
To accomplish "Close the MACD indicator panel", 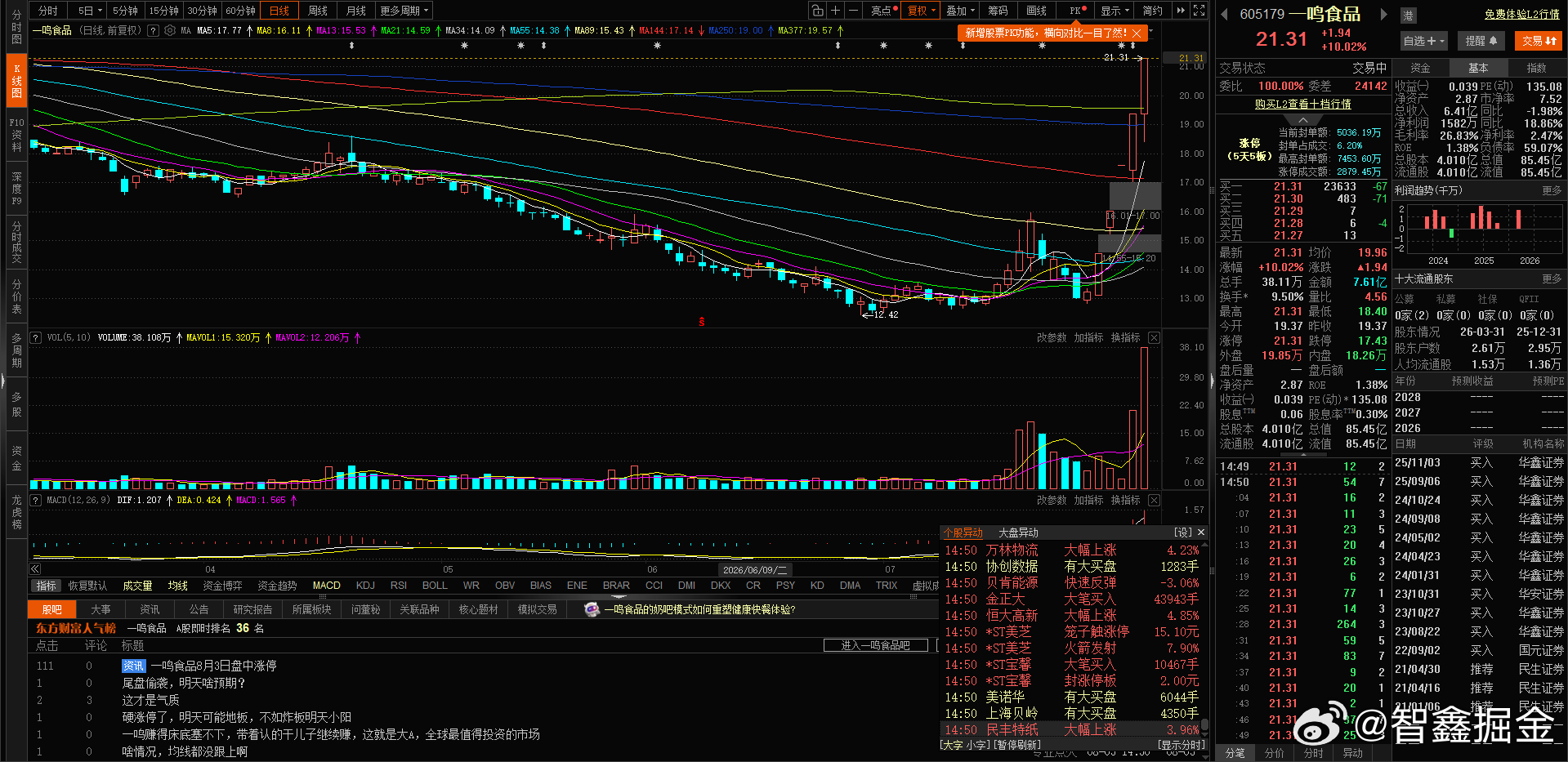I will click(1154, 500).
